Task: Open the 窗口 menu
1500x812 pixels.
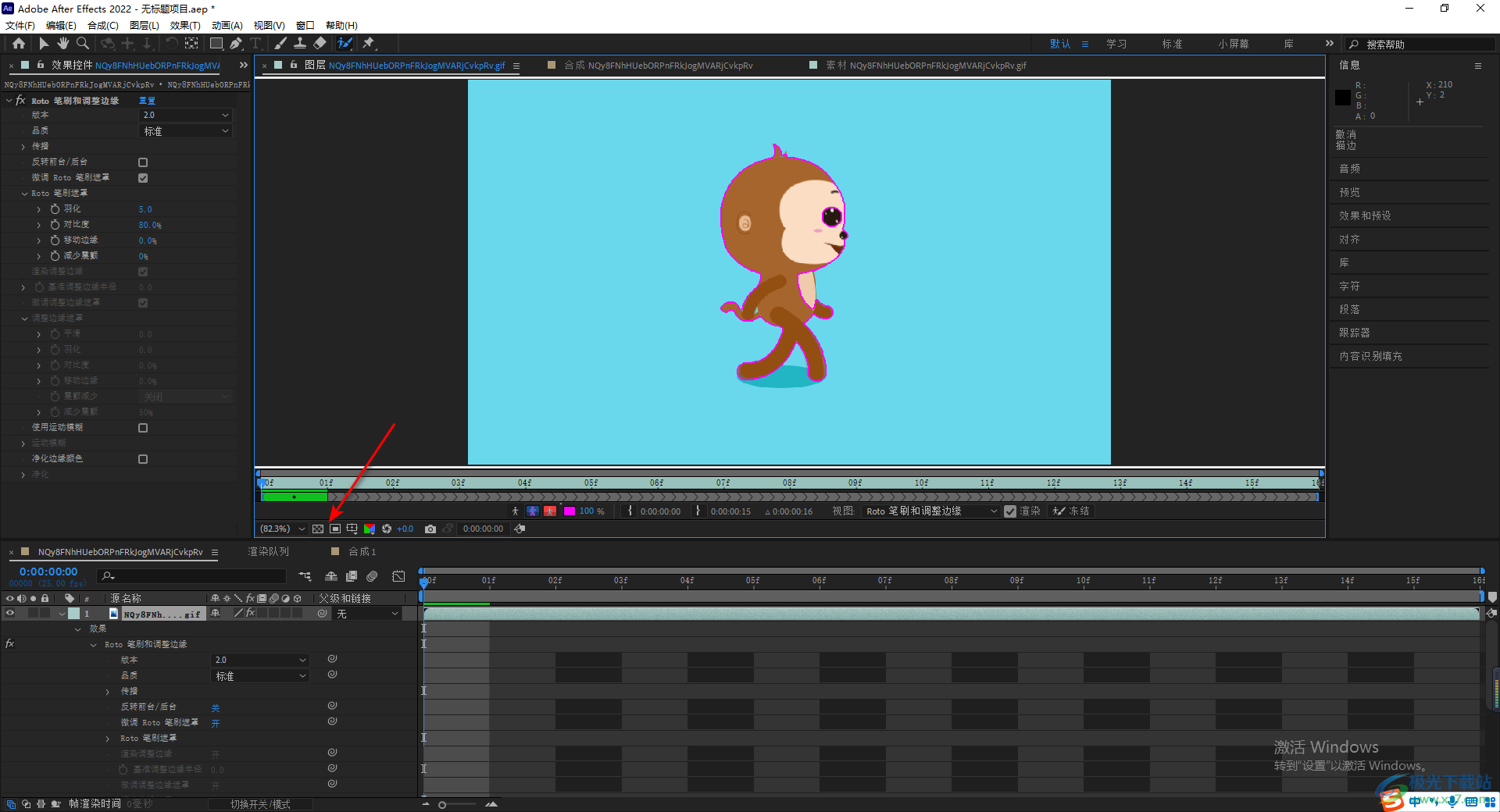Action: click(305, 25)
